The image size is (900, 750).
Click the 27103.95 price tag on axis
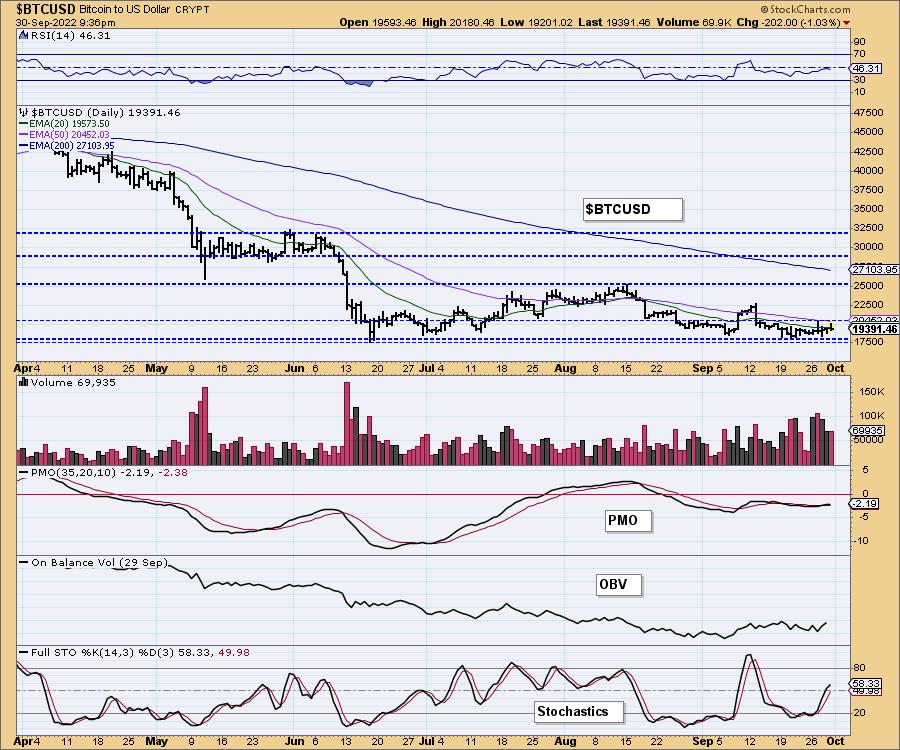(874, 269)
